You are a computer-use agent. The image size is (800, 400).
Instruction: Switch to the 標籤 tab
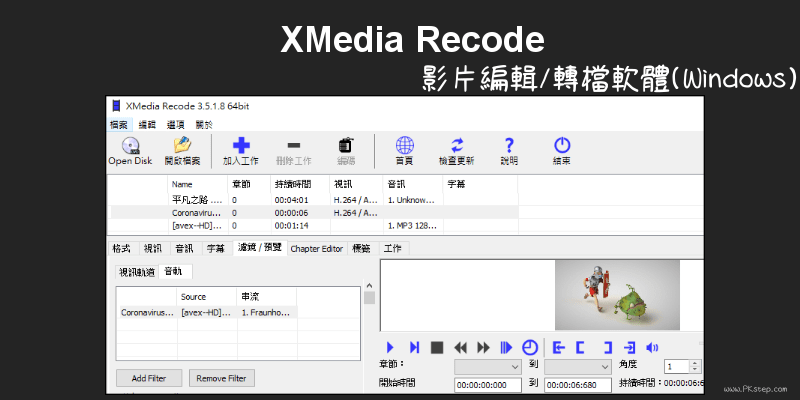pos(362,249)
